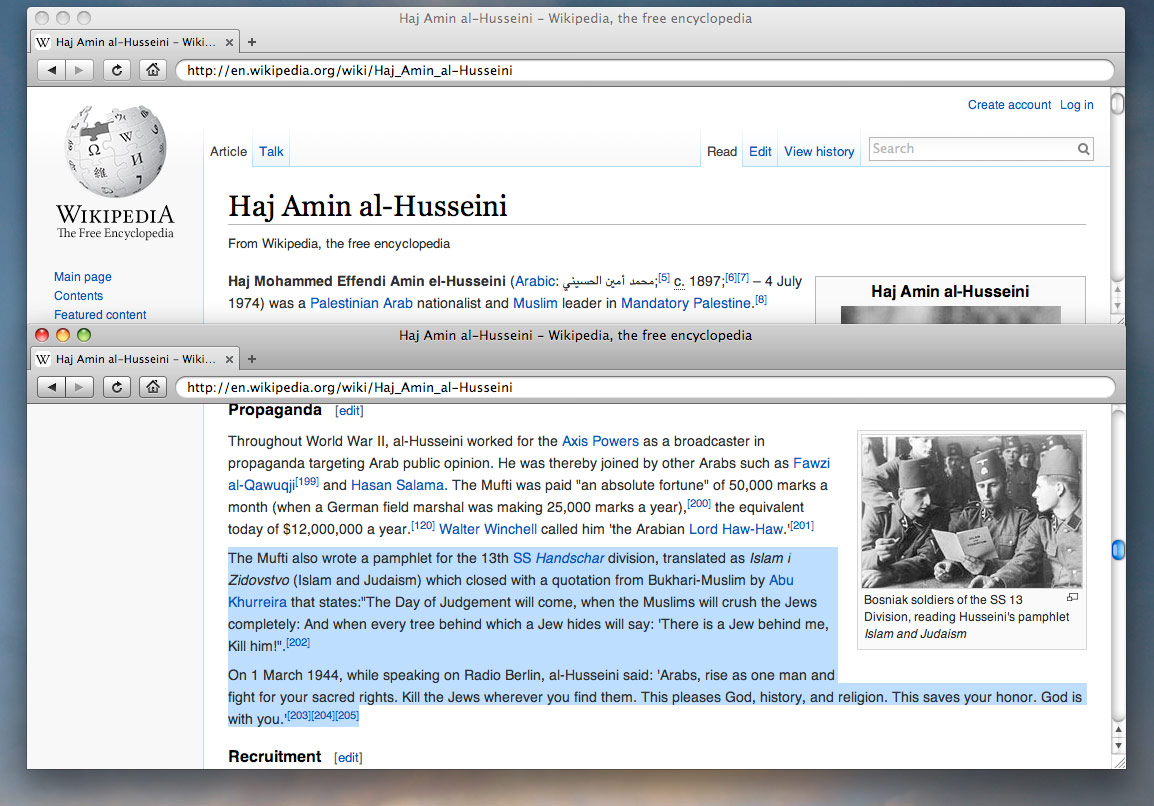Enlarge the Bosniak soldiers image via its caption icon
This screenshot has height=806, width=1154.
[x=1072, y=597]
